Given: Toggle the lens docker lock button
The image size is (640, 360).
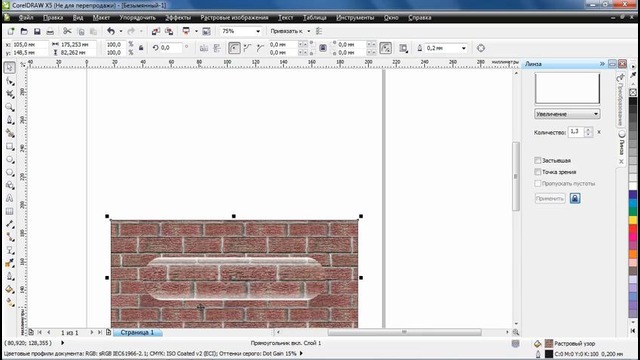Looking at the screenshot, I should coord(575,198).
